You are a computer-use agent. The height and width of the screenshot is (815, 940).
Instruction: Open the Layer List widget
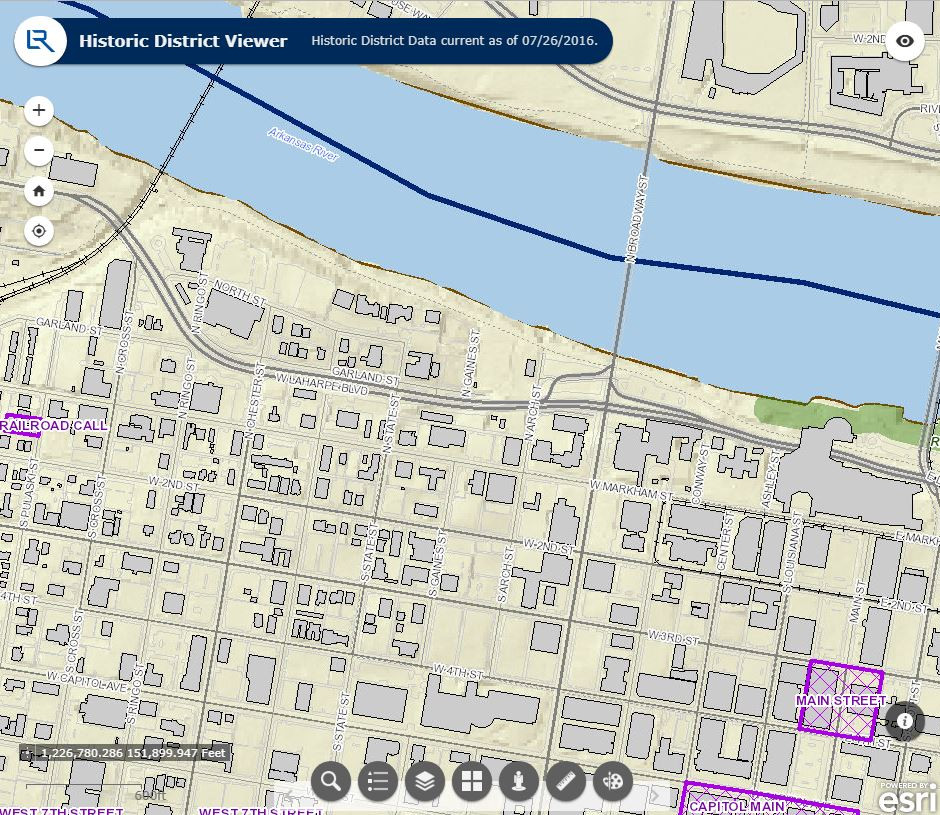pos(425,781)
